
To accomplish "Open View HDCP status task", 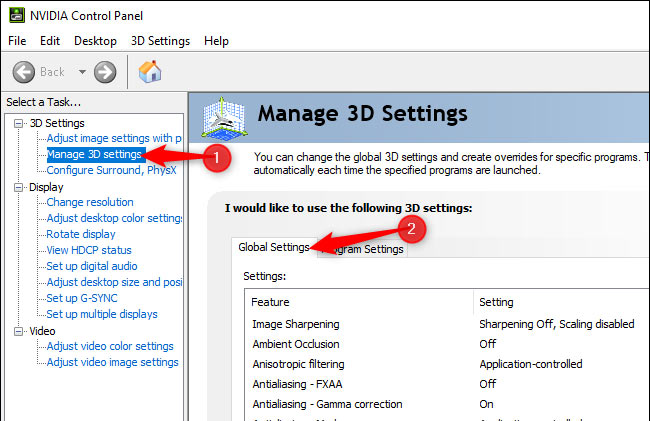I will pyautogui.click(x=89, y=250).
